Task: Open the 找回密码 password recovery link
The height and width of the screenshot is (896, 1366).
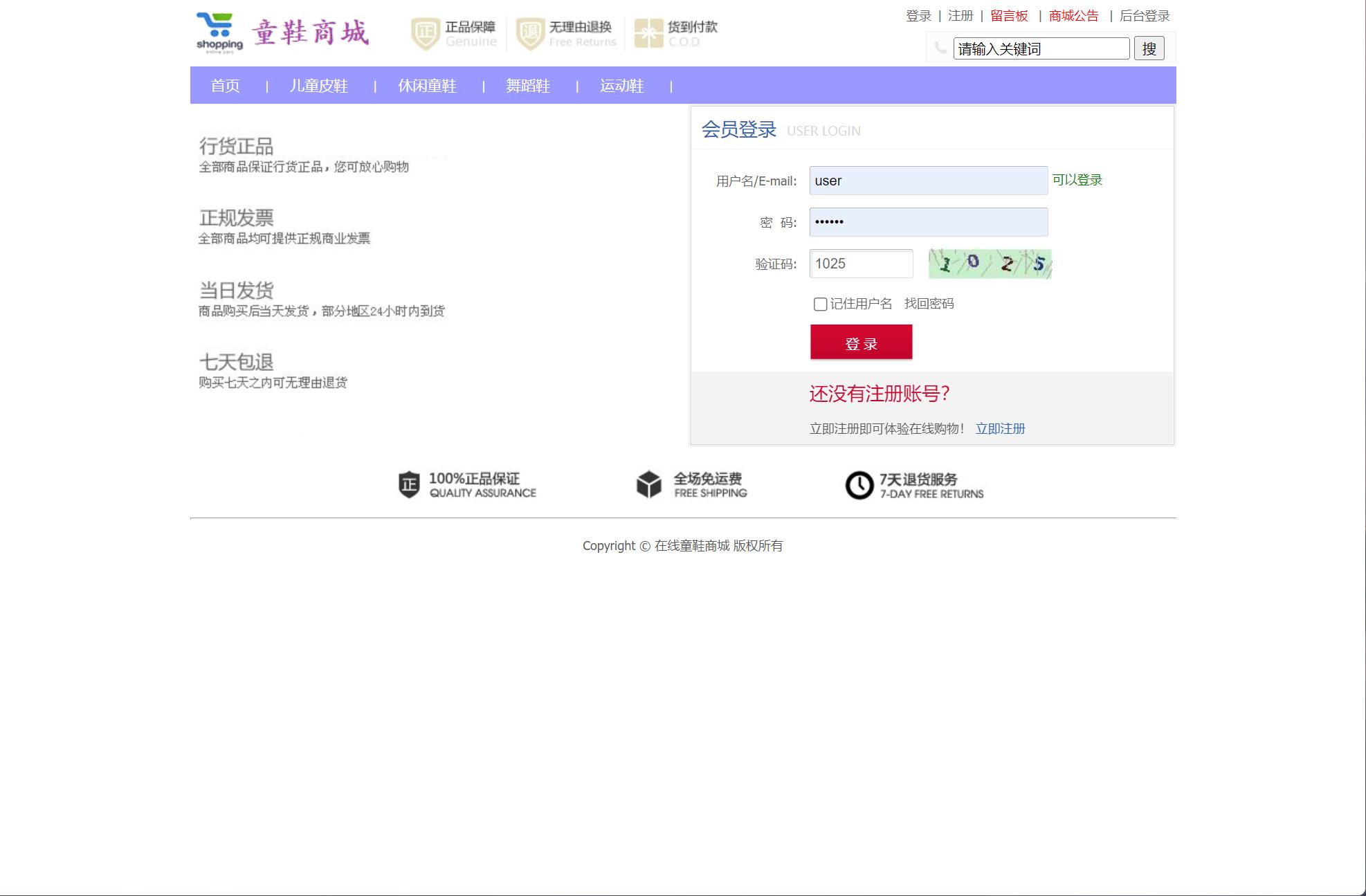Action: (x=929, y=303)
